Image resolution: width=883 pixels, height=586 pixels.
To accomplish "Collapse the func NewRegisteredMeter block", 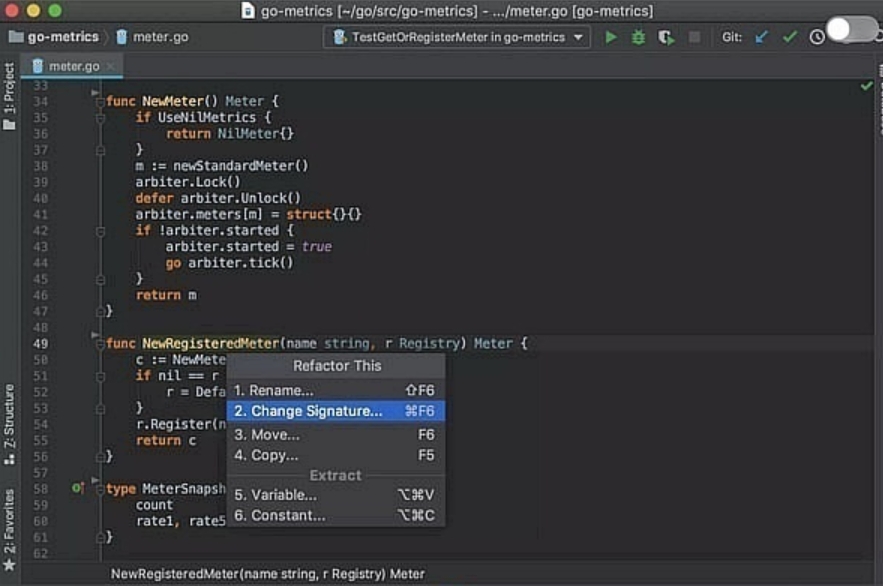I will 100,344.
